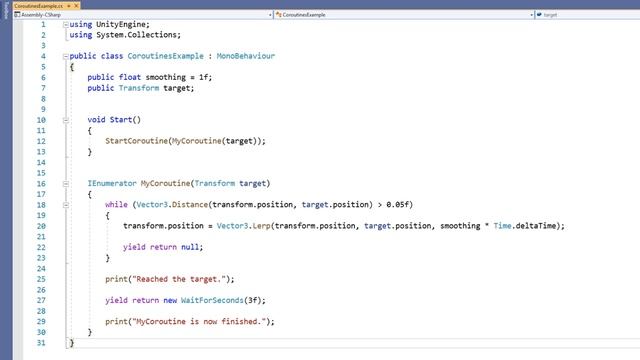Click the StartCoroutine call on line 12
The height and width of the screenshot is (360, 640).
click(x=136, y=141)
